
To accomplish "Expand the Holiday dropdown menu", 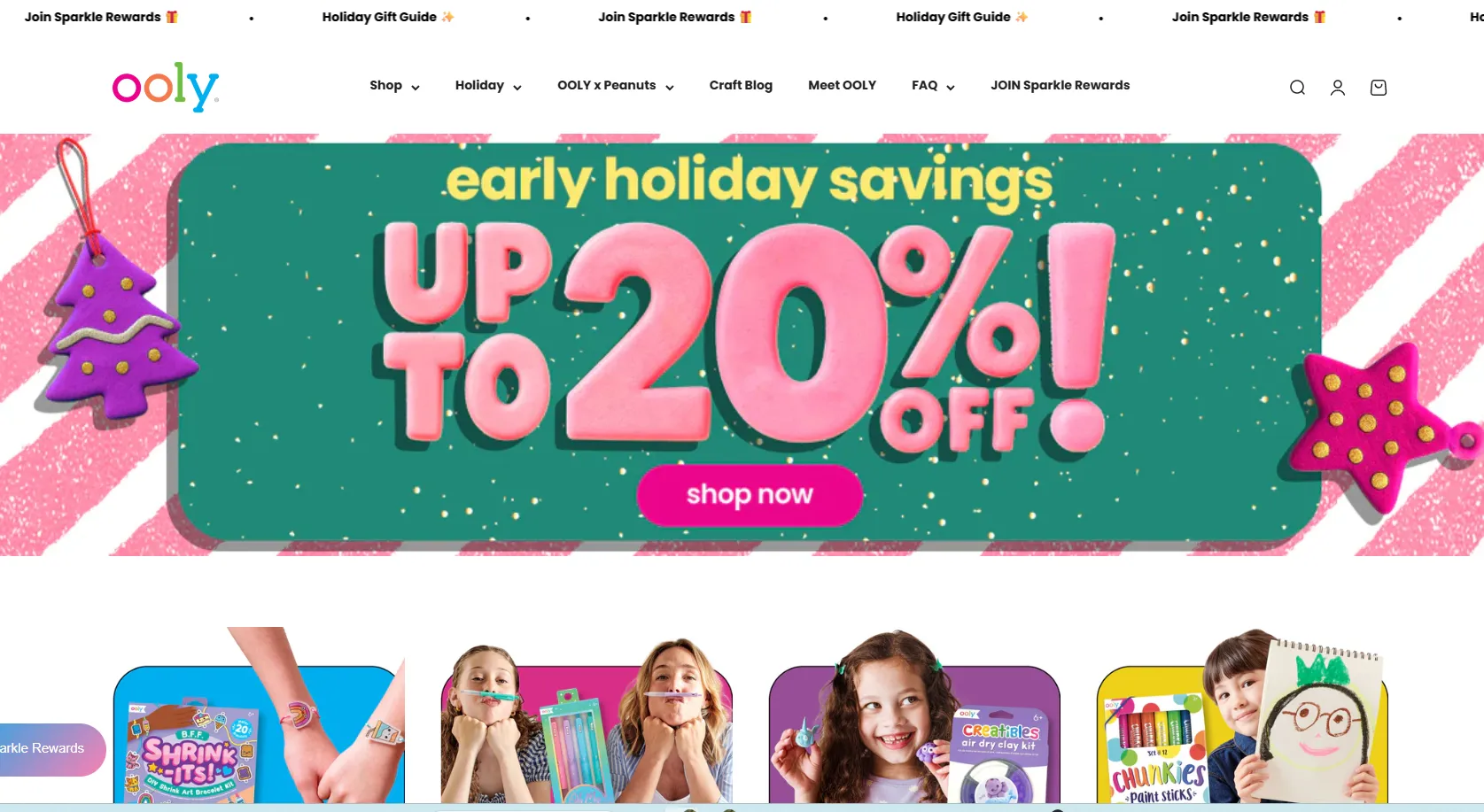I will [488, 86].
